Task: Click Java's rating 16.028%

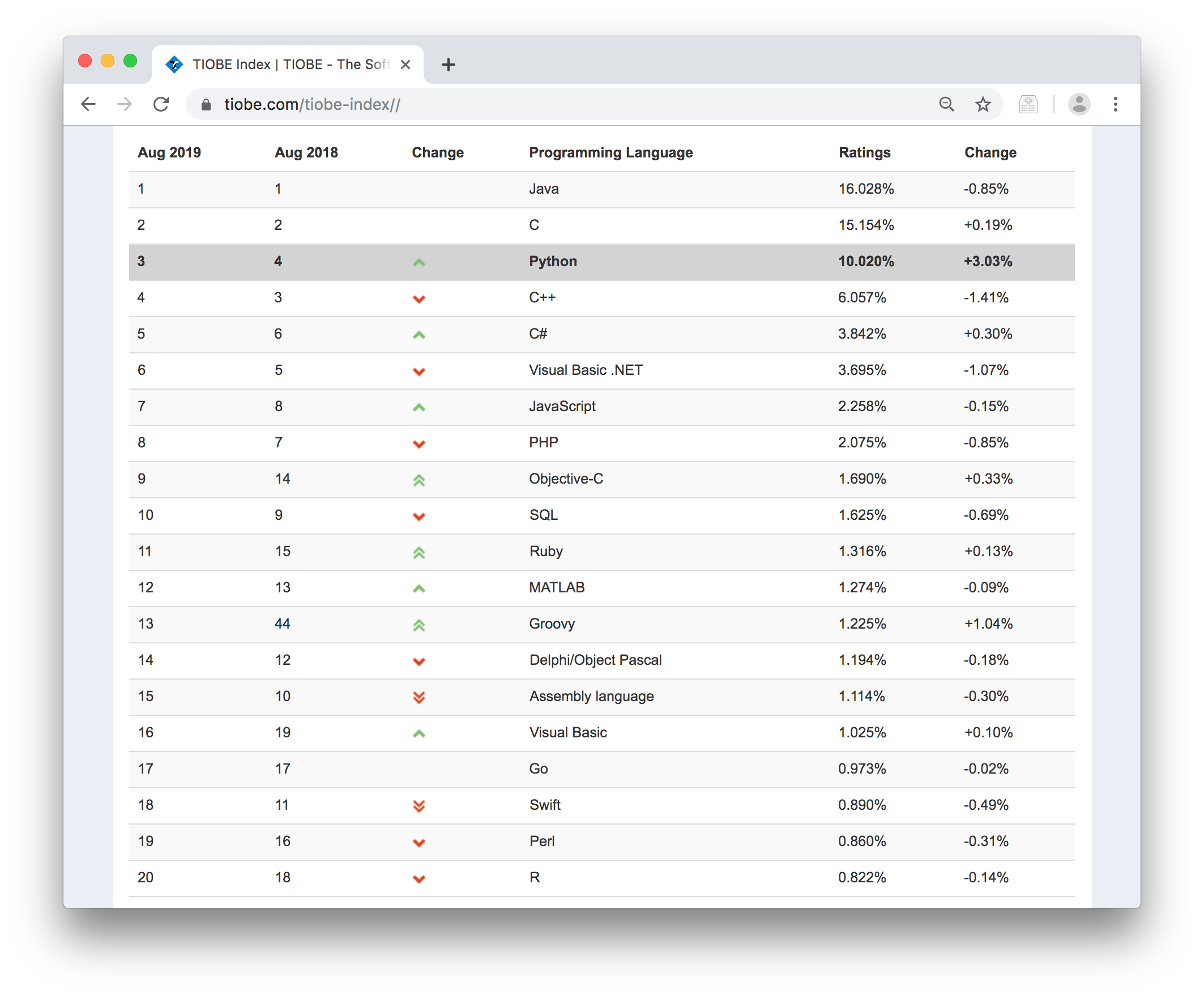Action: 866,189
